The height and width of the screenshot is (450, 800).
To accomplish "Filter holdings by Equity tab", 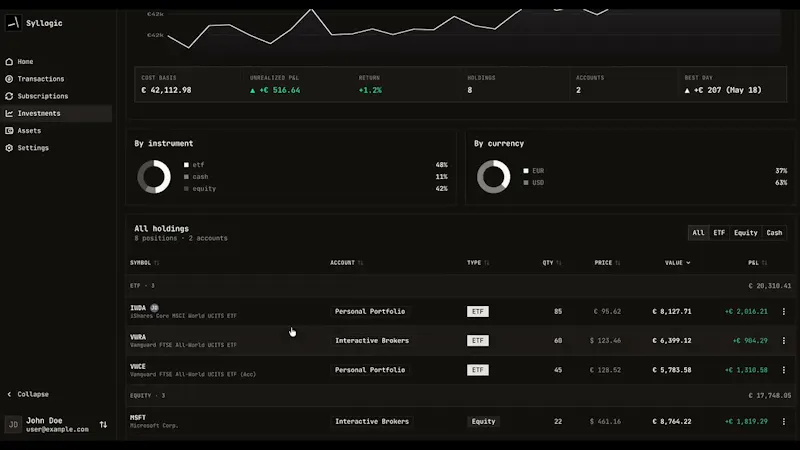I will 745,233.
